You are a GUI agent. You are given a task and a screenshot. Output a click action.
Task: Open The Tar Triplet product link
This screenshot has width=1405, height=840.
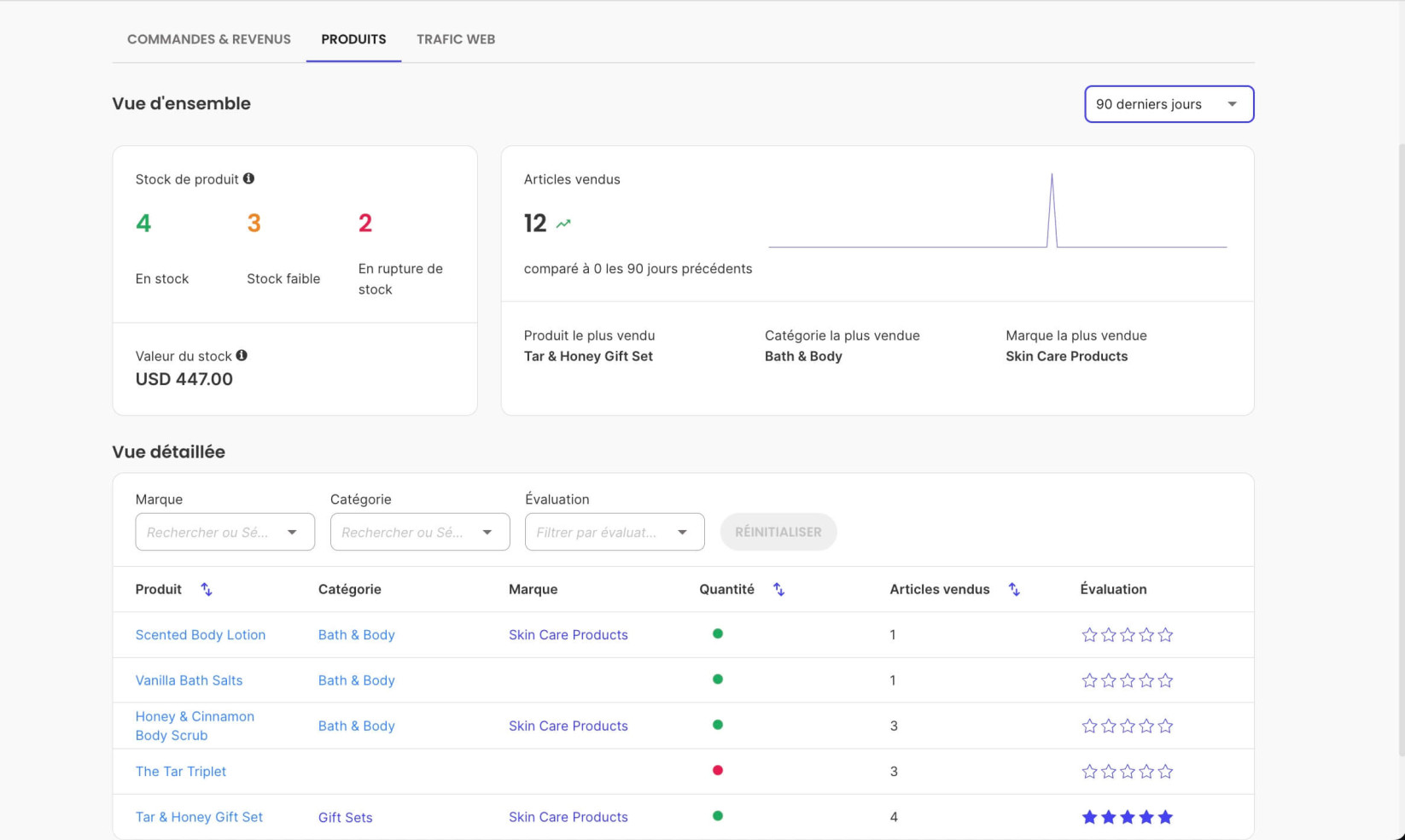tap(181, 772)
